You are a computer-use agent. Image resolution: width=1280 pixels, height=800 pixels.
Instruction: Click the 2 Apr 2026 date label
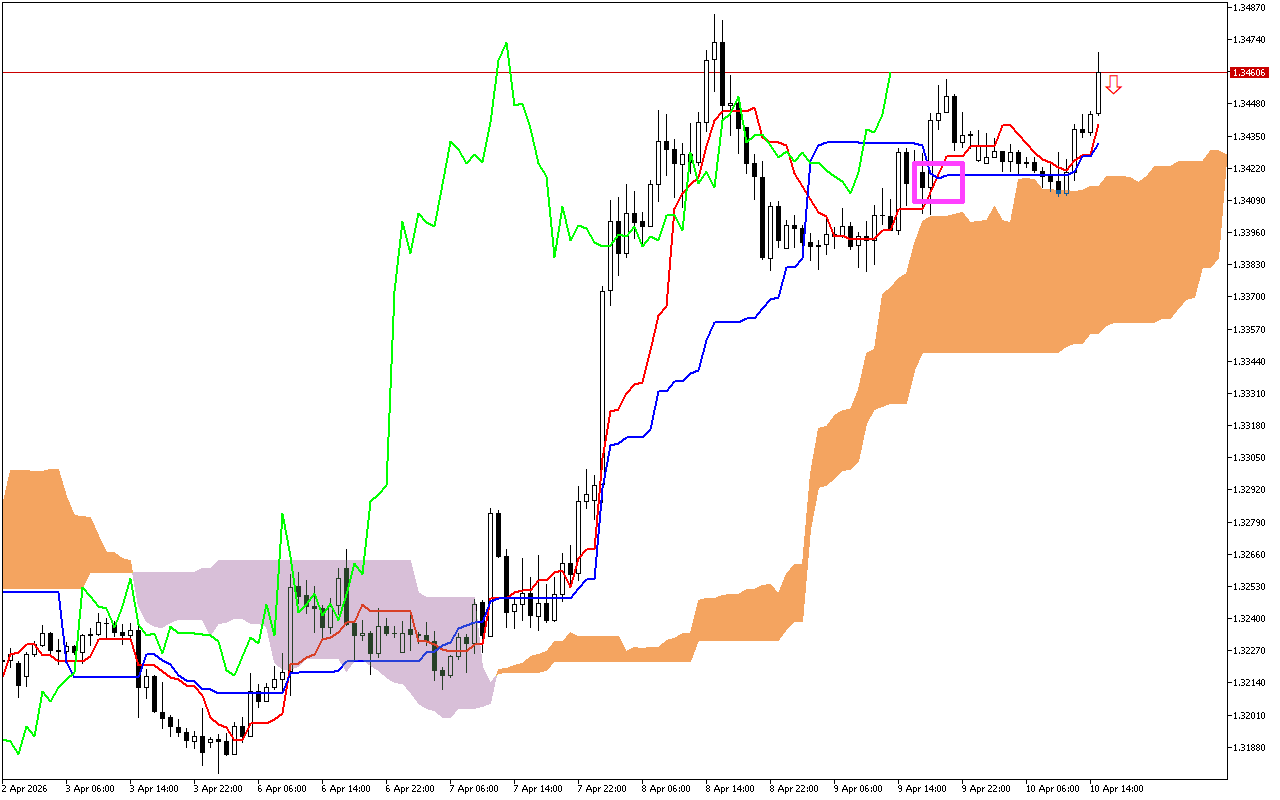26,788
